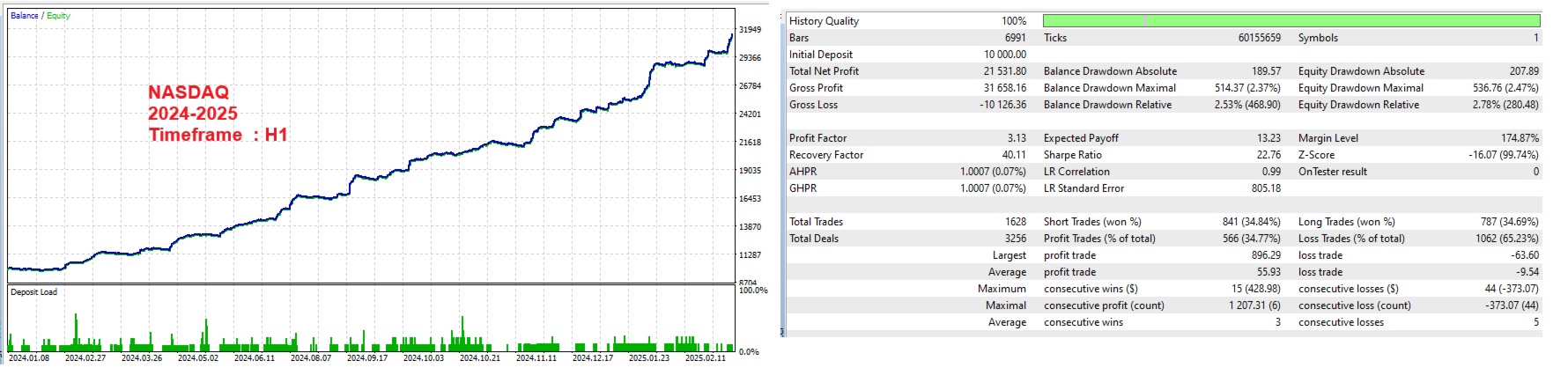Click the Margin Level value 174.87%
Screen dimensions: 1568x368
(1520, 138)
